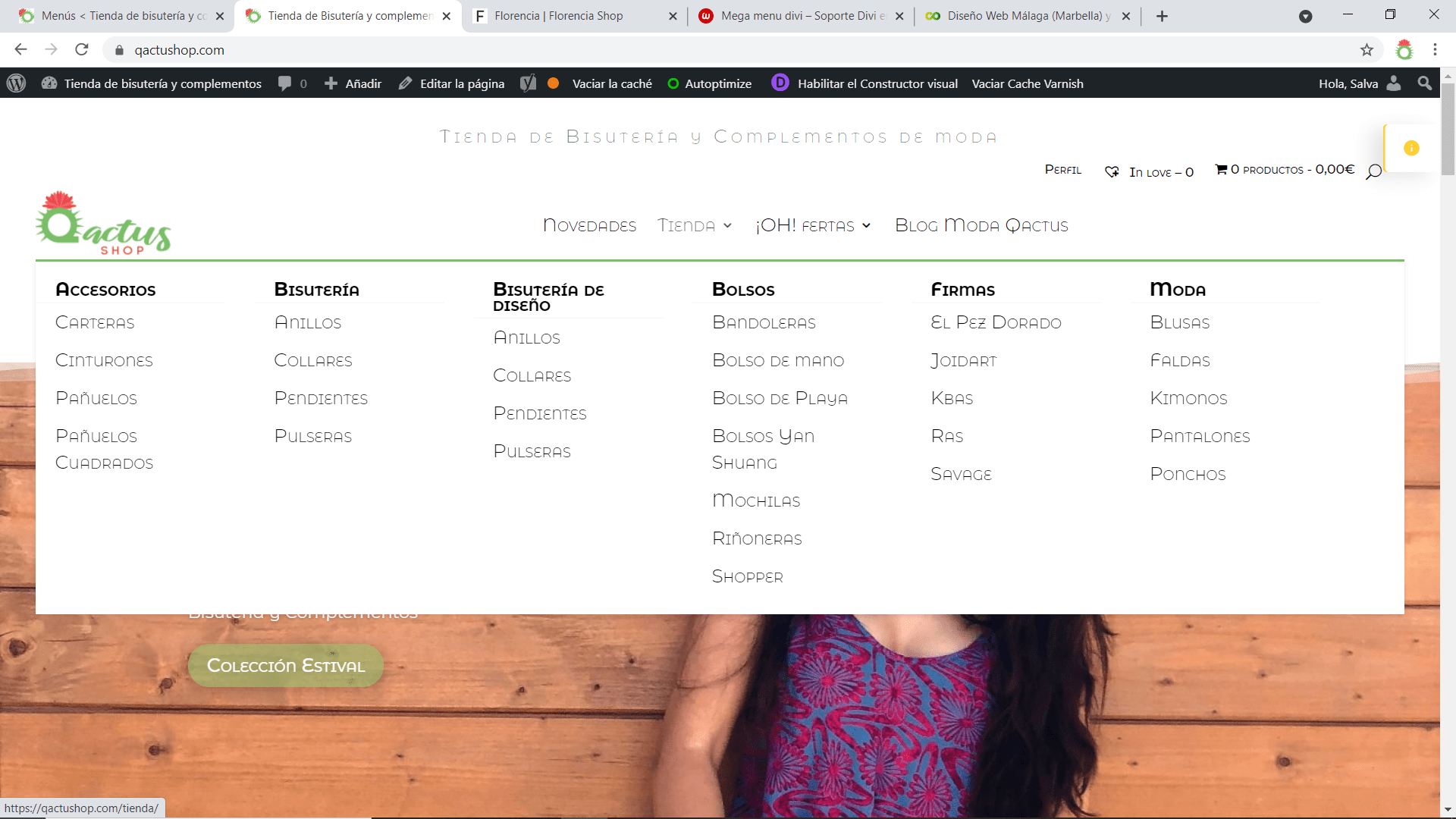Open Pañuelos Cuadrados link
Image resolution: width=1456 pixels, height=819 pixels.
coord(104,449)
